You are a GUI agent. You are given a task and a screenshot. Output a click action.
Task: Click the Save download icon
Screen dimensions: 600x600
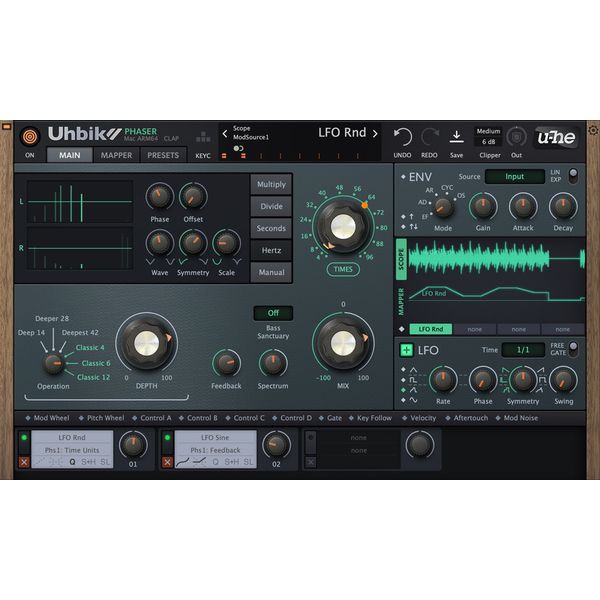pos(456,136)
